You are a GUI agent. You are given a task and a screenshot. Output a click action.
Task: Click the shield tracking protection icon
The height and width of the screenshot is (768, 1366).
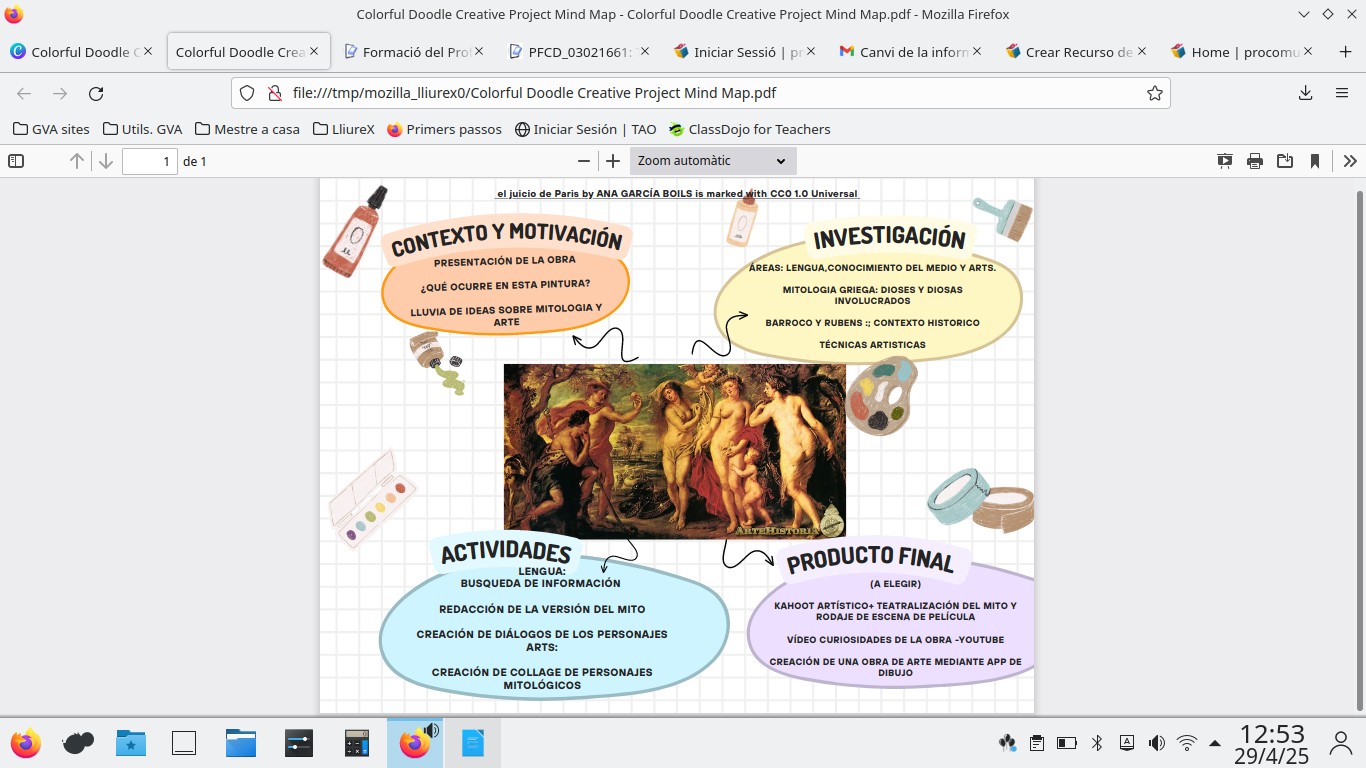coord(248,93)
